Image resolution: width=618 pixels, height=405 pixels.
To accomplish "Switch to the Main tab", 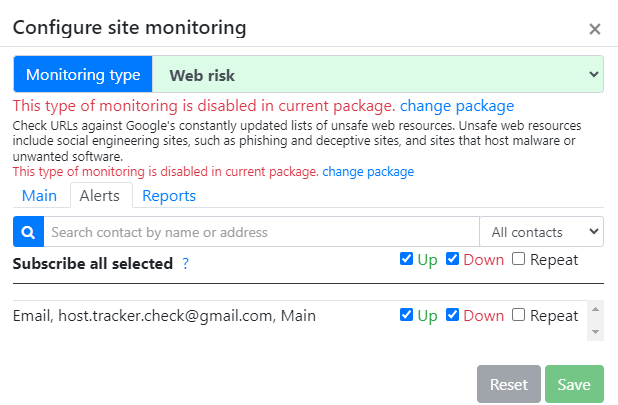I will (x=39, y=195).
